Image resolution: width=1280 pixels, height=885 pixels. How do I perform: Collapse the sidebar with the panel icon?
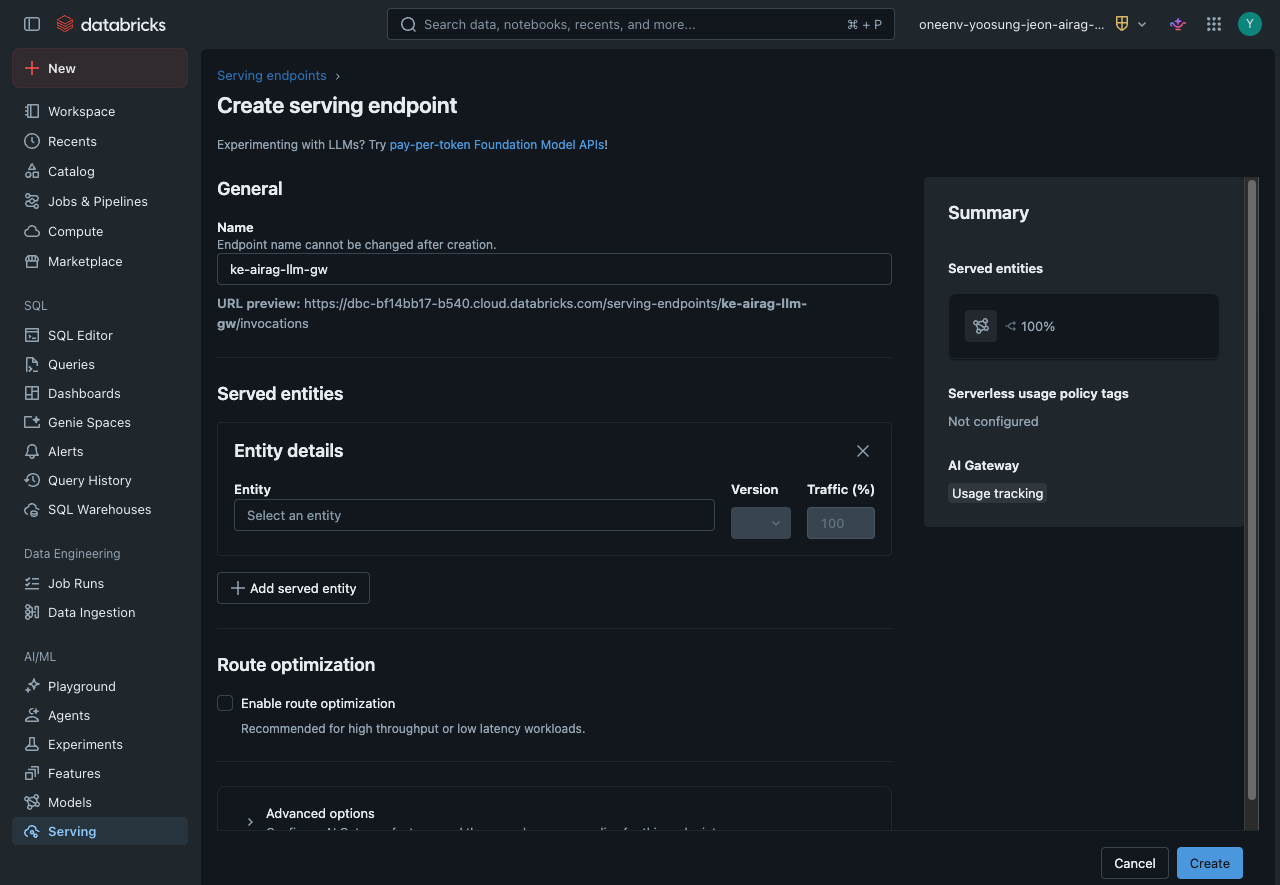(32, 24)
